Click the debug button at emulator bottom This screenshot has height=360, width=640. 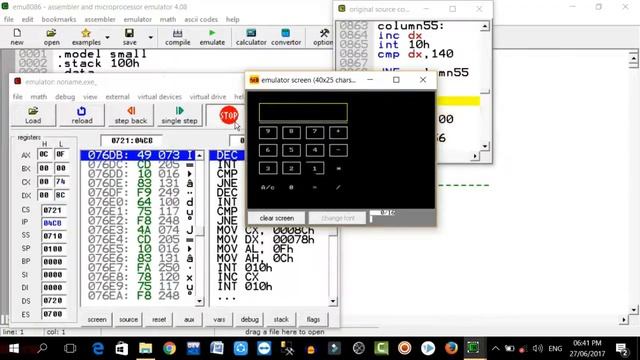coord(249,320)
